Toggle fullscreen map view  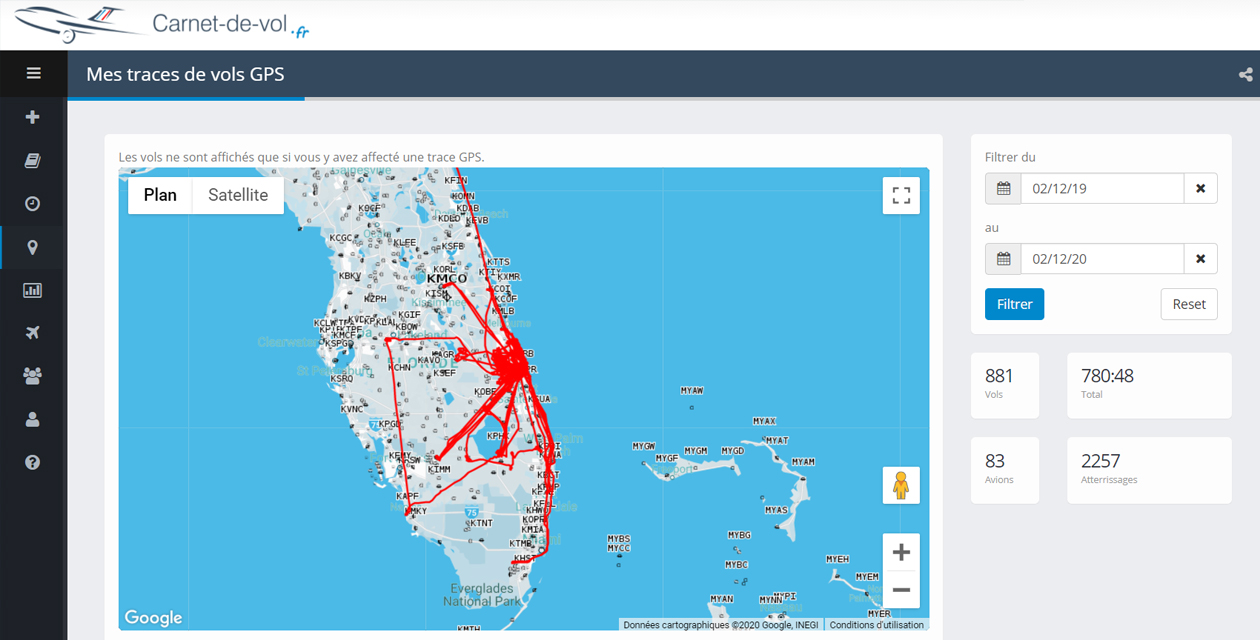point(901,195)
